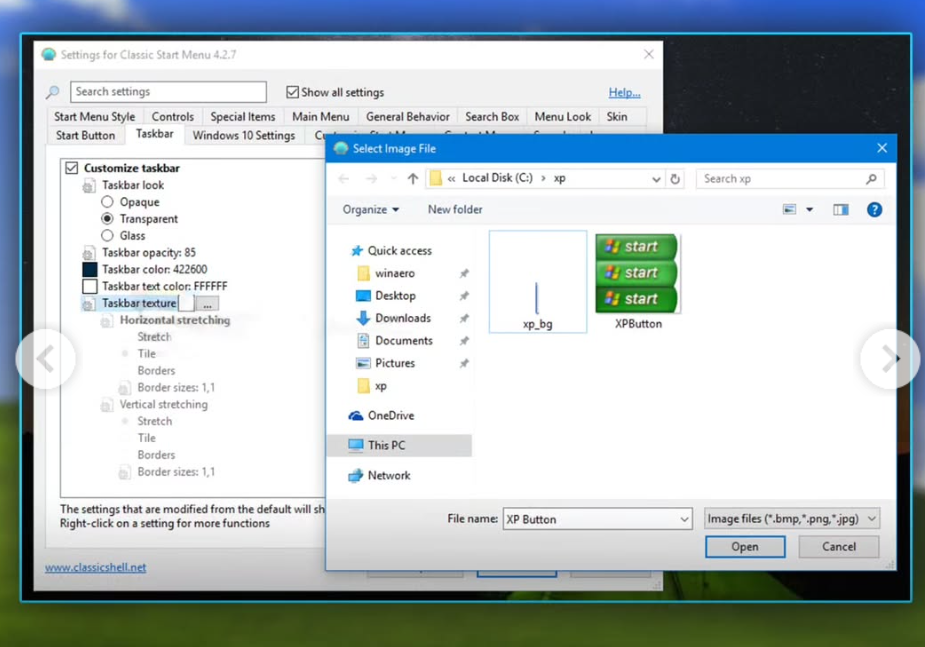Uncheck the Show all settings checkbox

pos(293,92)
